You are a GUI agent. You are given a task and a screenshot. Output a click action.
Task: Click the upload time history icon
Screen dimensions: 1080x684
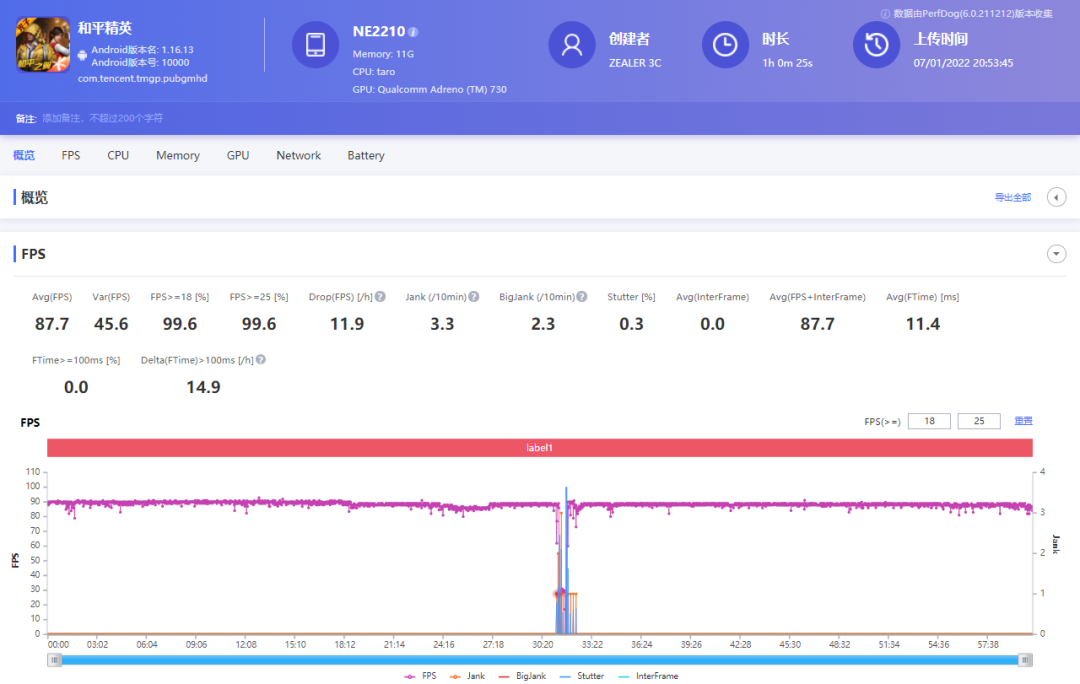point(876,45)
